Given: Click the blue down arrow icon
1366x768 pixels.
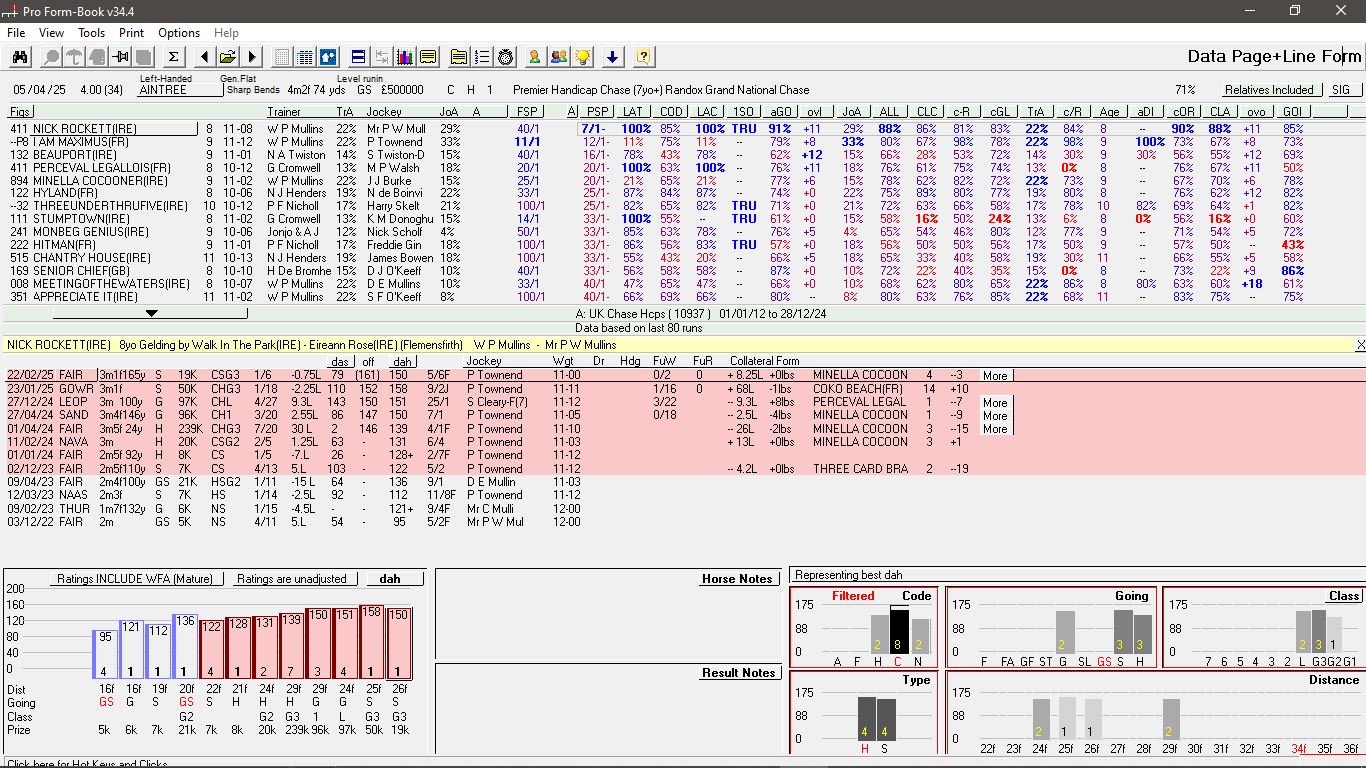Looking at the screenshot, I should (x=612, y=57).
